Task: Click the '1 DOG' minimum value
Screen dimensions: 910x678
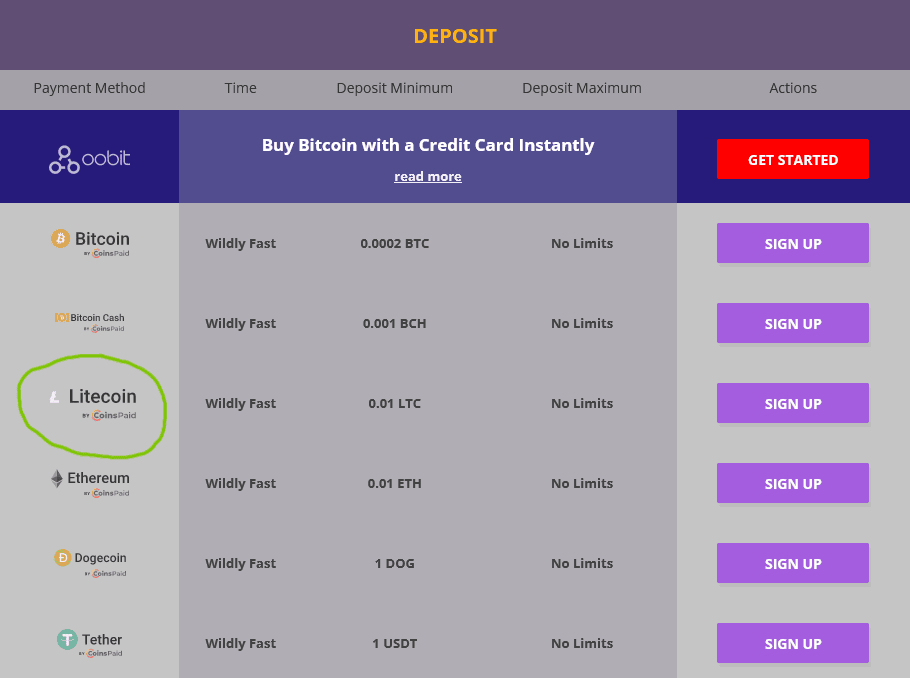Action: tap(395, 564)
